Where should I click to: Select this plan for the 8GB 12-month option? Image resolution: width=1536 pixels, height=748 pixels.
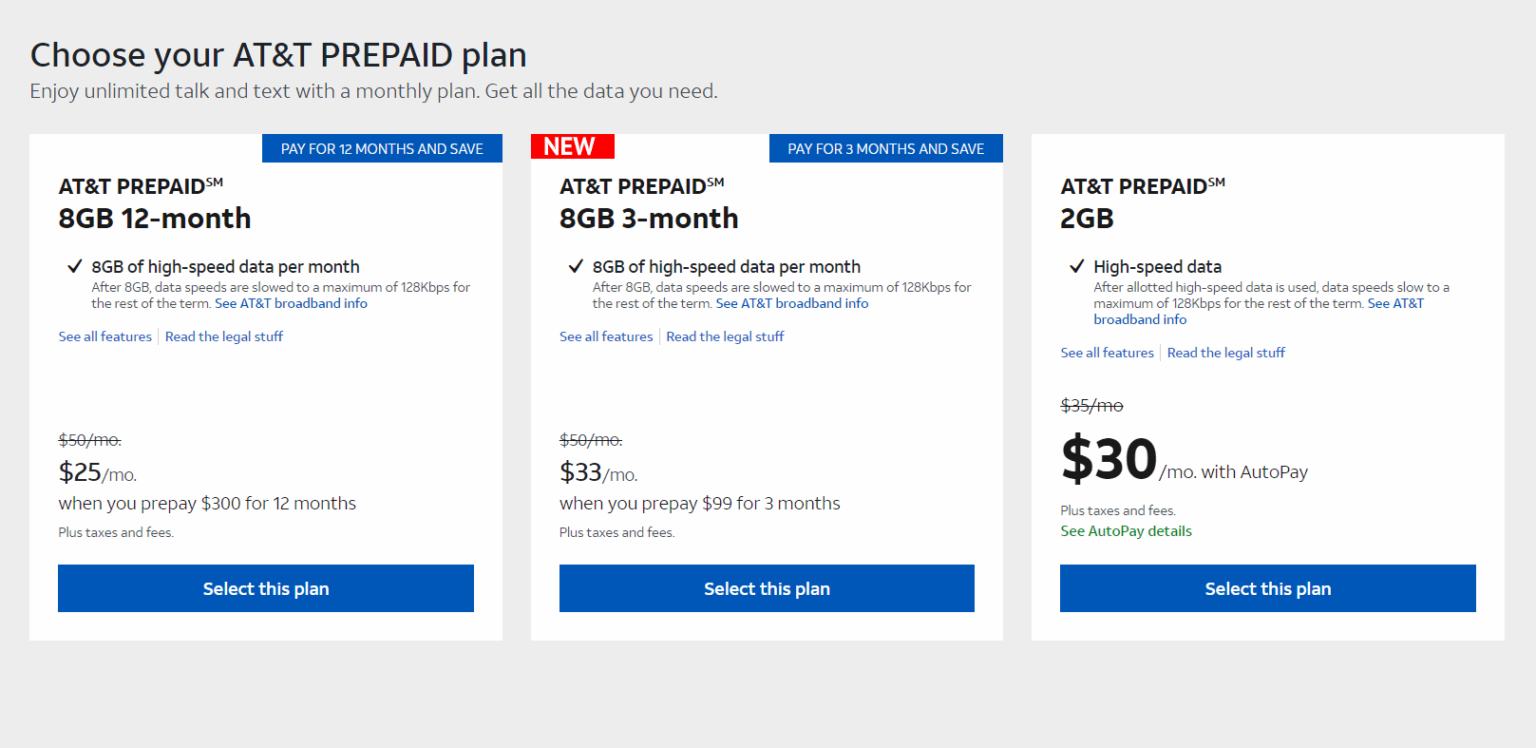click(x=265, y=588)
